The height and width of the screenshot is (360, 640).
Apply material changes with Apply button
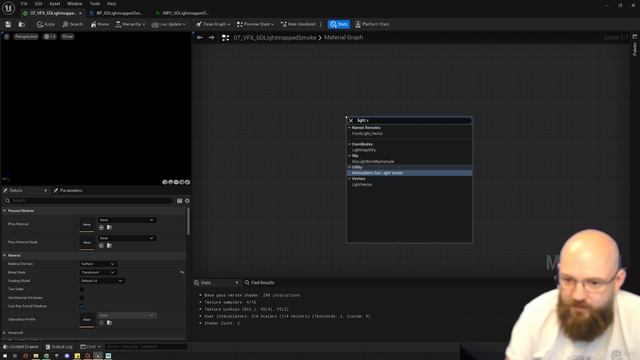click(x=46, y=24)
